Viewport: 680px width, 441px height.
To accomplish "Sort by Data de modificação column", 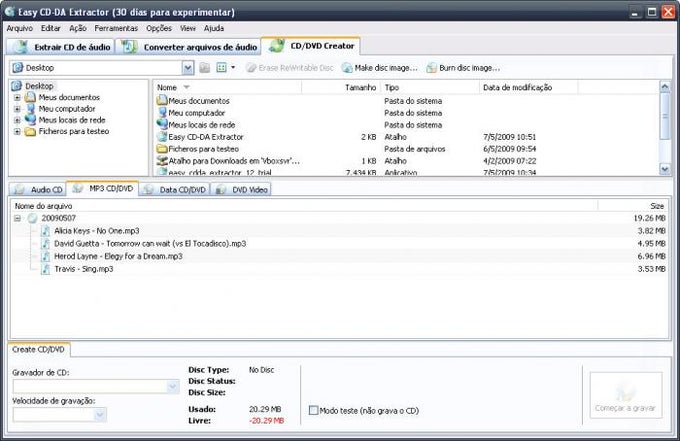I will [x=529, y=87].
